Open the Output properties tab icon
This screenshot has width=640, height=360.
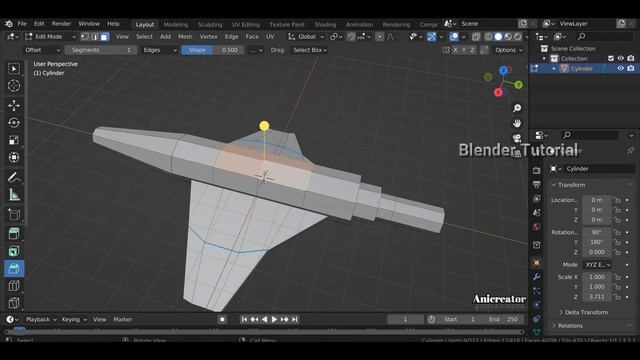coord(536,184)
